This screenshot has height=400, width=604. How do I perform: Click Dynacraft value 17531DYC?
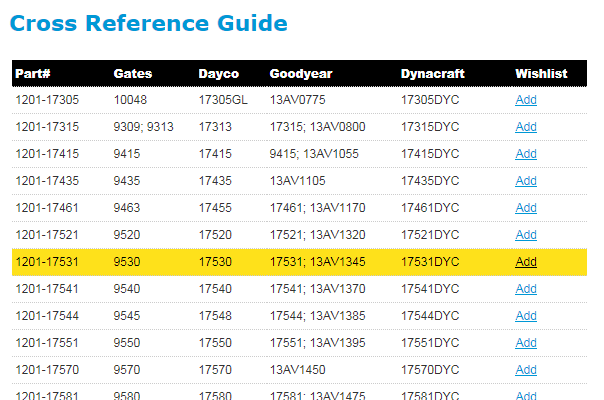[x=430, y=262]
